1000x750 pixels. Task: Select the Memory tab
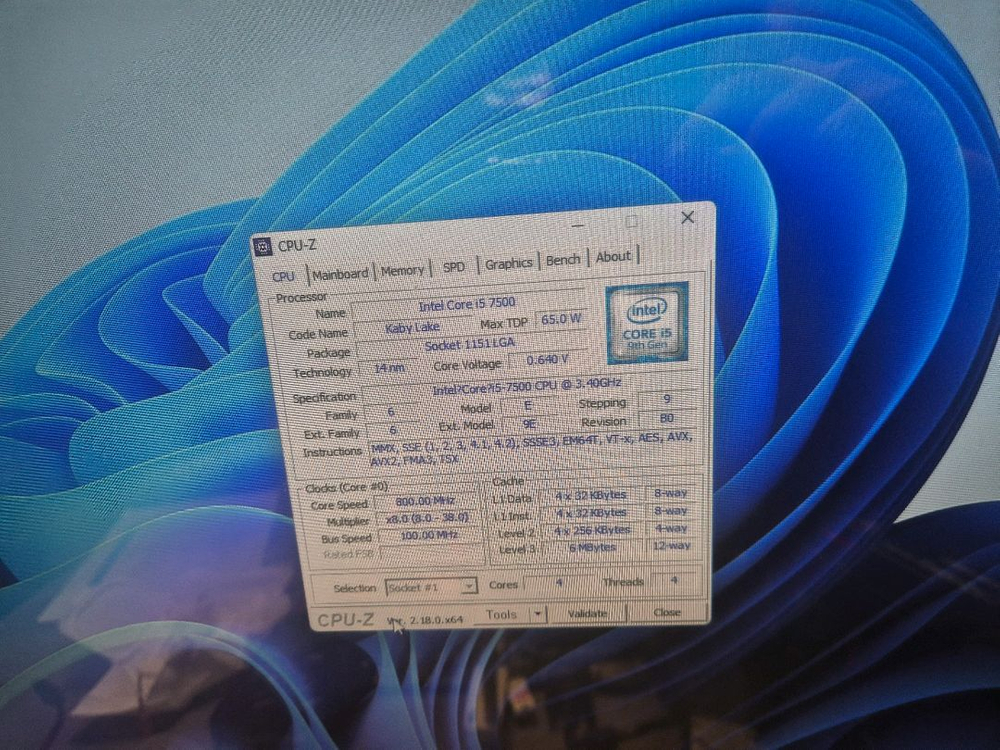point(402,270)
